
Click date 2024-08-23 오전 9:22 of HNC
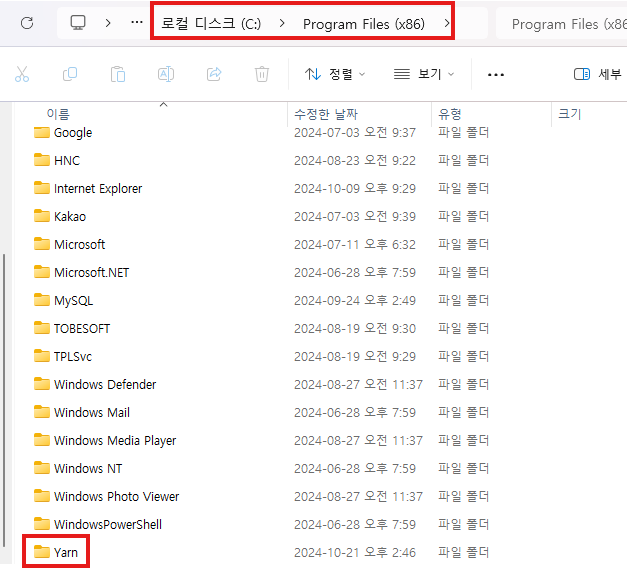tap(355, 161)
